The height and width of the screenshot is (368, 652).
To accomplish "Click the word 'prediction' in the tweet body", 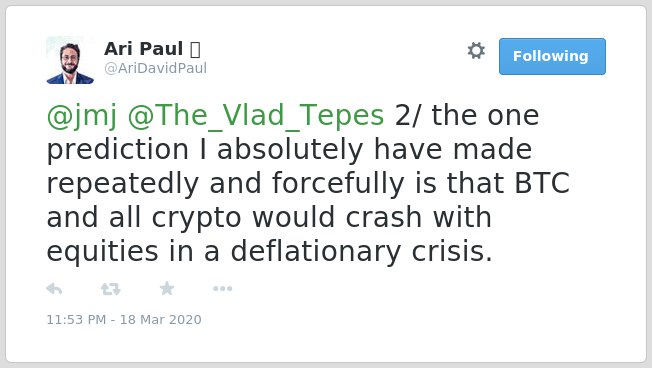I will click(118, 150).
